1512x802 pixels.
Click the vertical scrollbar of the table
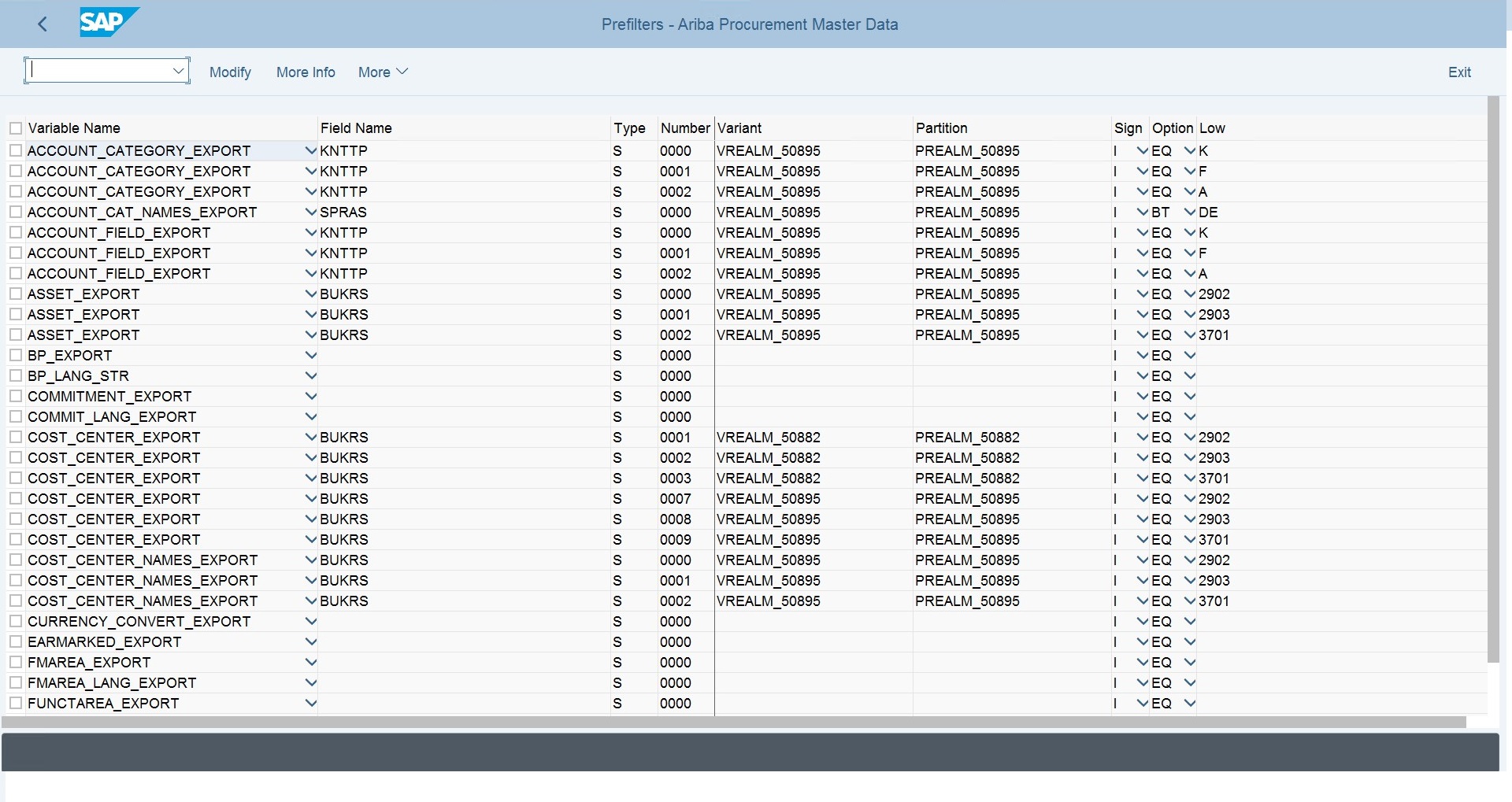point(1493,379)
